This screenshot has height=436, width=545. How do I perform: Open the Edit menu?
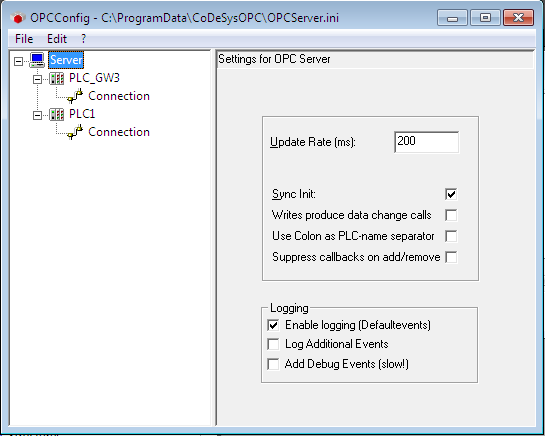tap(57, 39)
